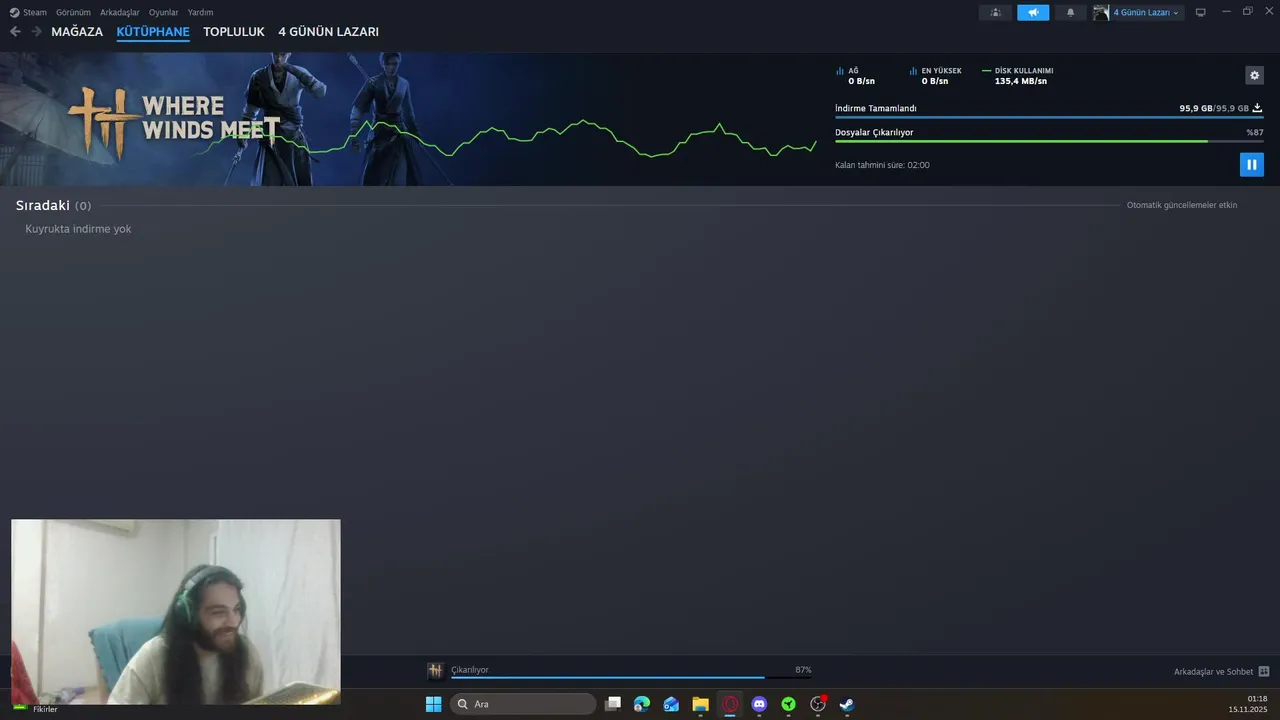Image resolution: width=1280 pixels, height=720 pixels.
Task: Open Outlook from the taskbar
Action: [x=671, y=704]
